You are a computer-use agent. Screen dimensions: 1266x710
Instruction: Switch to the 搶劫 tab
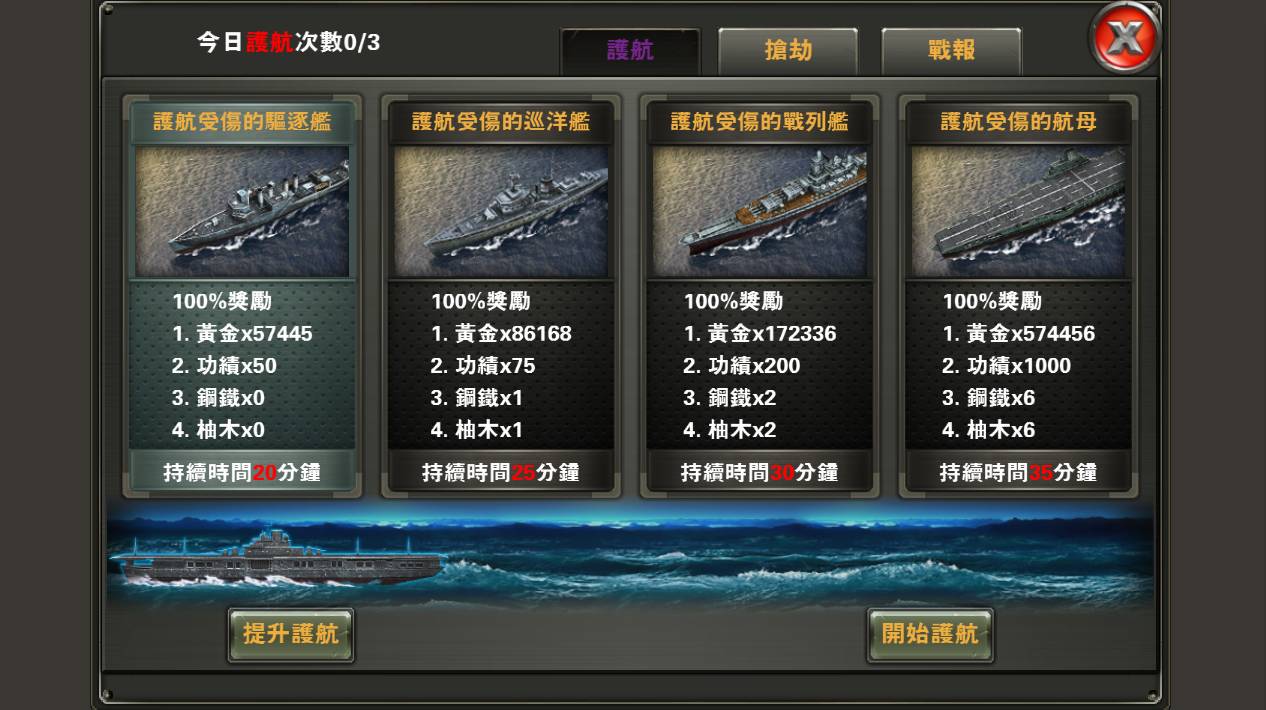788,51
